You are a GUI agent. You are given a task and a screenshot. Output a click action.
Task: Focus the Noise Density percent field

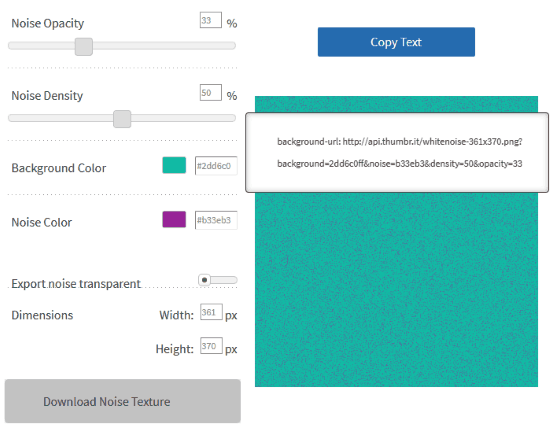[x=210, y=93]
